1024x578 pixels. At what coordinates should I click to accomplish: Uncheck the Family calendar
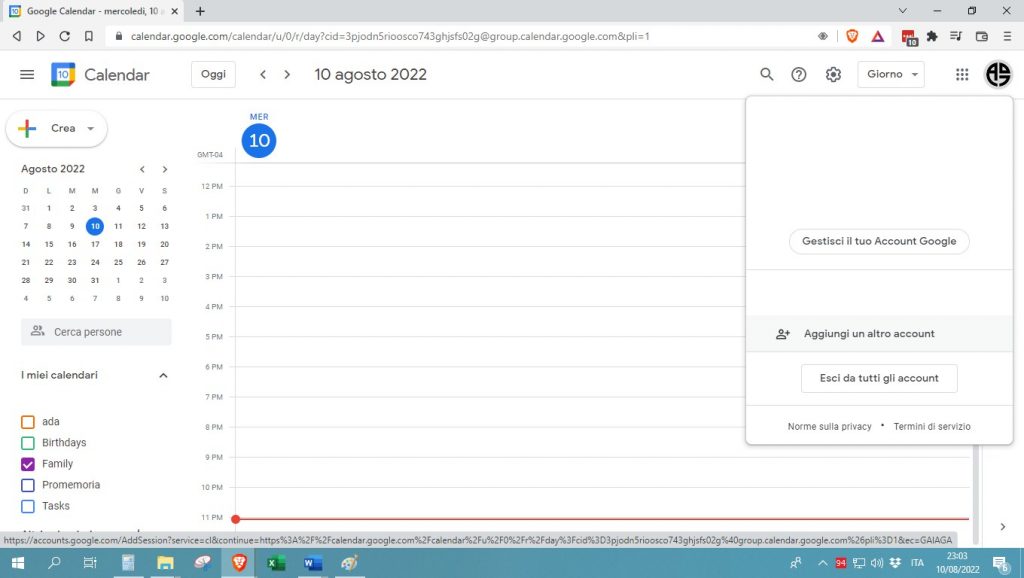point(28,464)
